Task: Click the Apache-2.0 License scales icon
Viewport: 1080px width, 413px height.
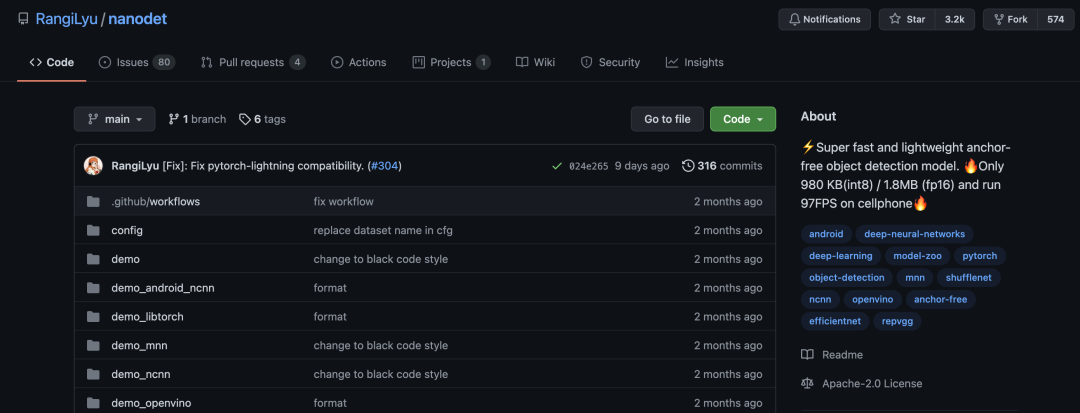Action: (x=808, y=384)
